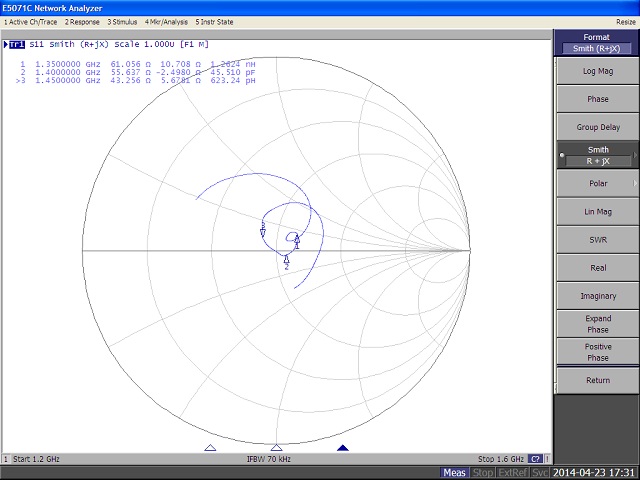Open the Instr State menu

click(x=214, y=22)
